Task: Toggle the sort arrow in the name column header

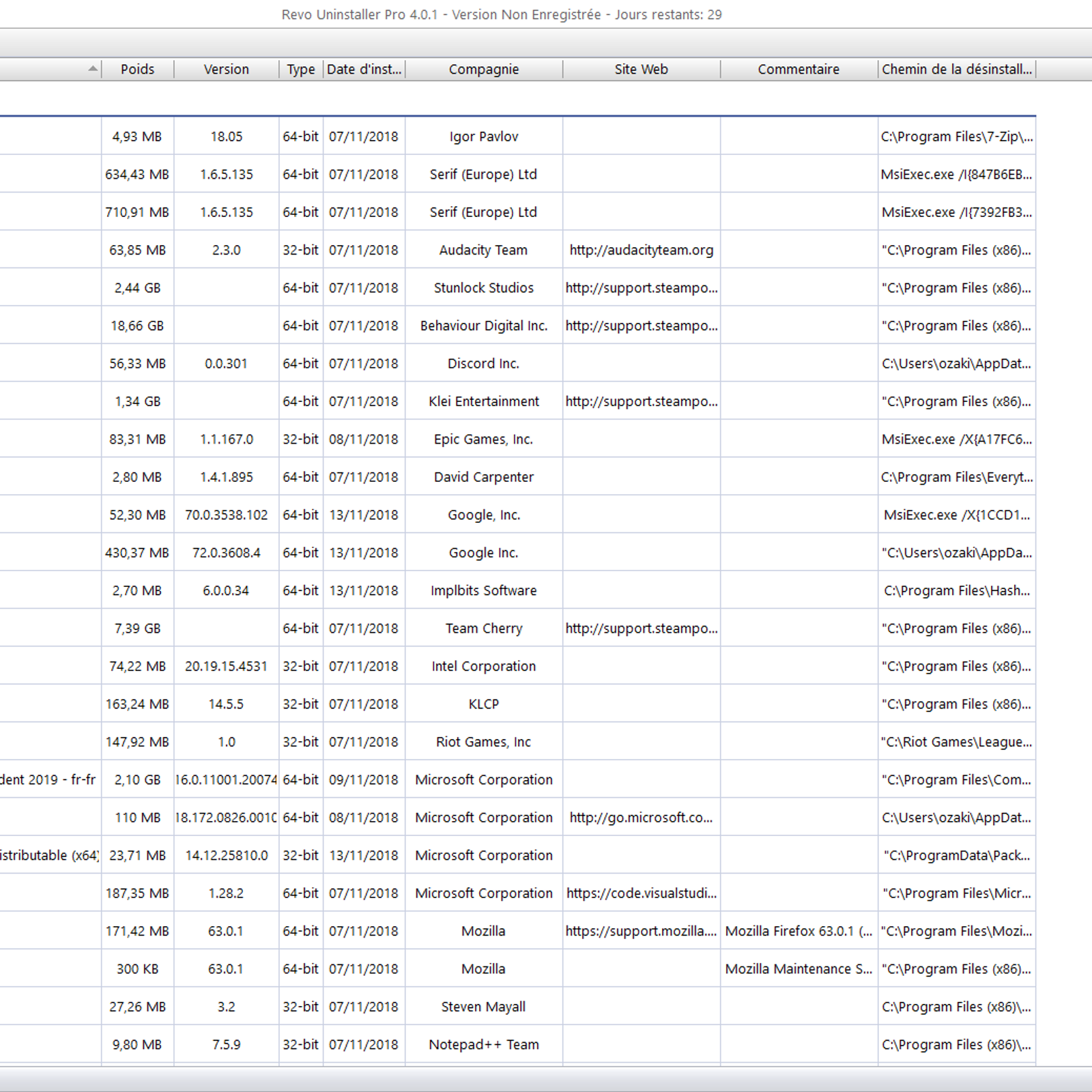Action: coord(93,69)
